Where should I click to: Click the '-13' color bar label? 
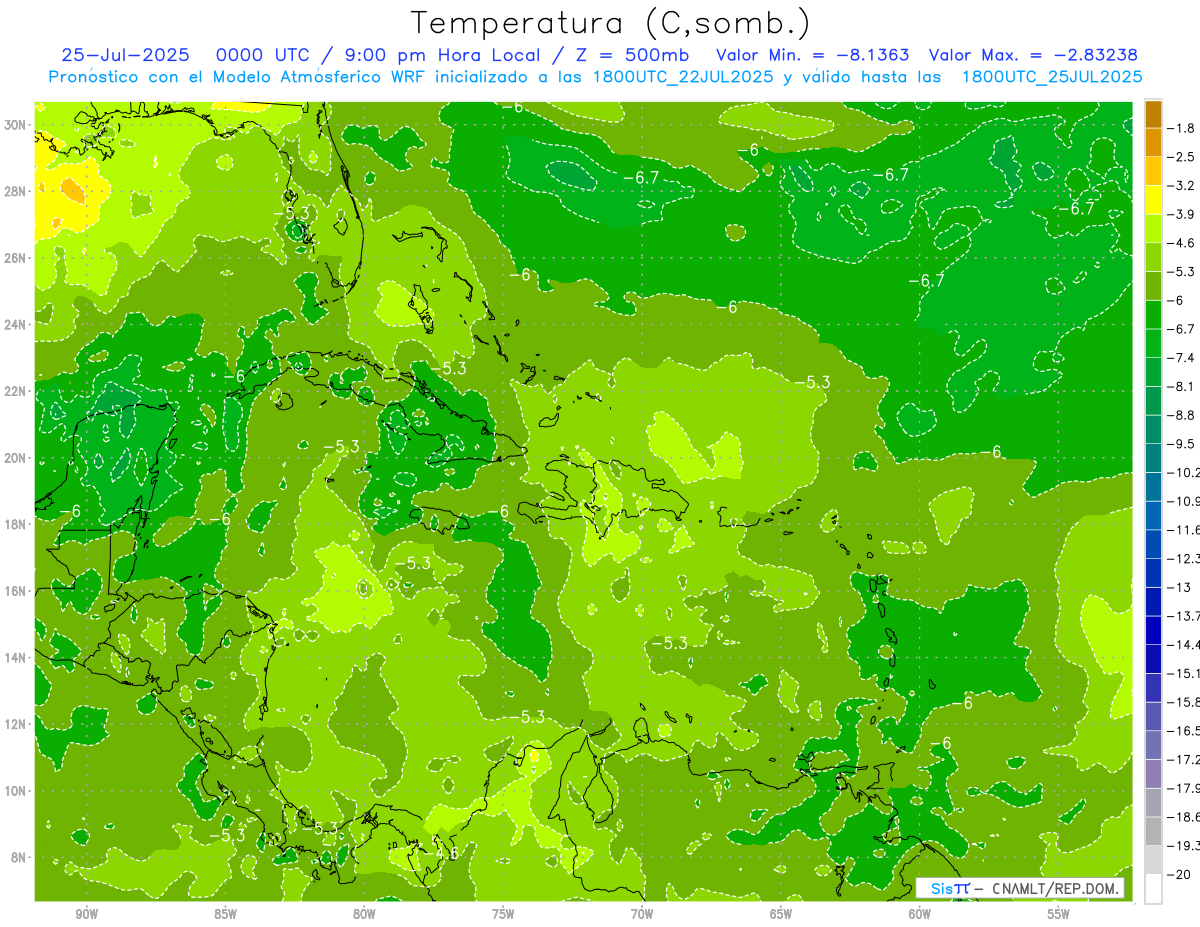point(1179,587)
